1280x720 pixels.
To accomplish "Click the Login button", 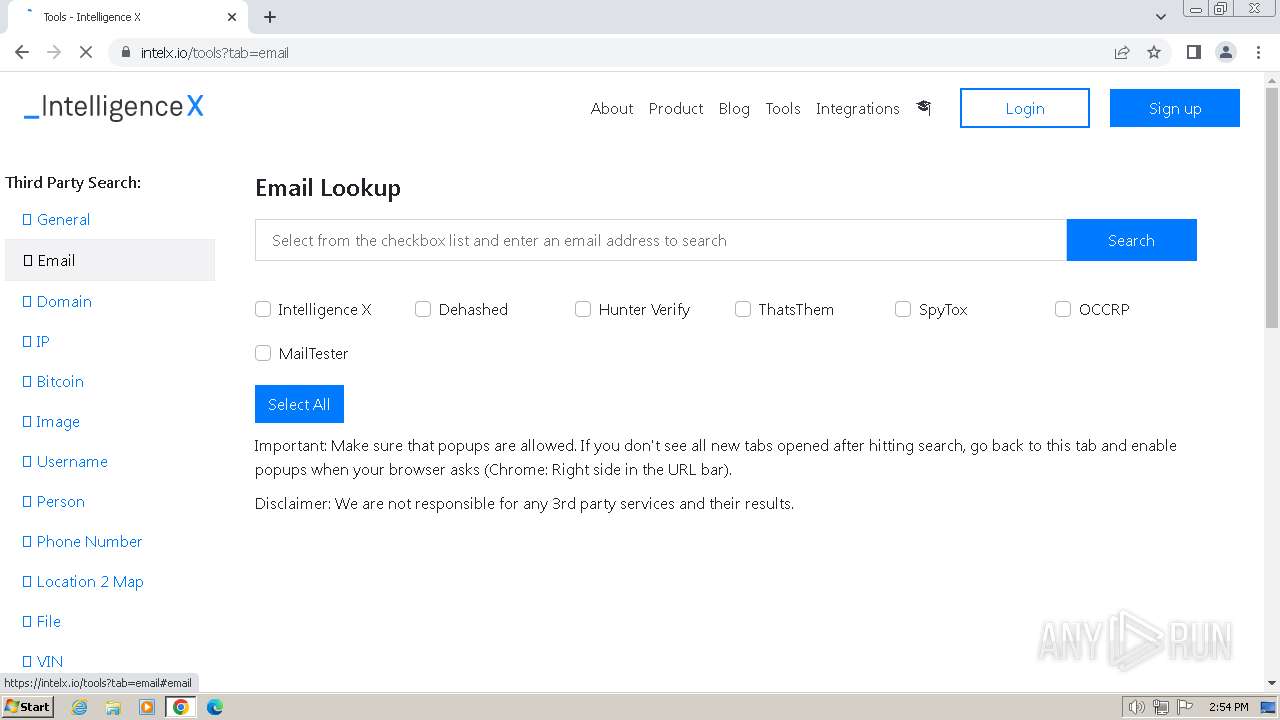I will coord(1025,108).
